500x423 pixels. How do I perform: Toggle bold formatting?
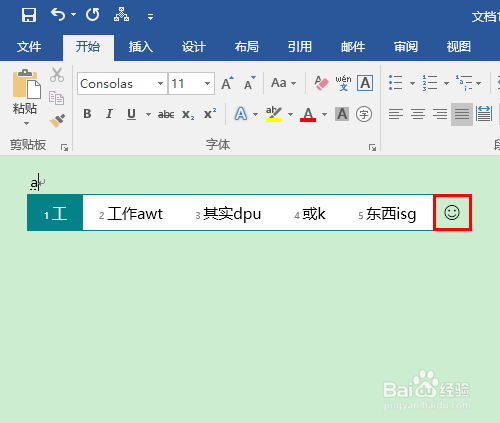click(87, 114)
